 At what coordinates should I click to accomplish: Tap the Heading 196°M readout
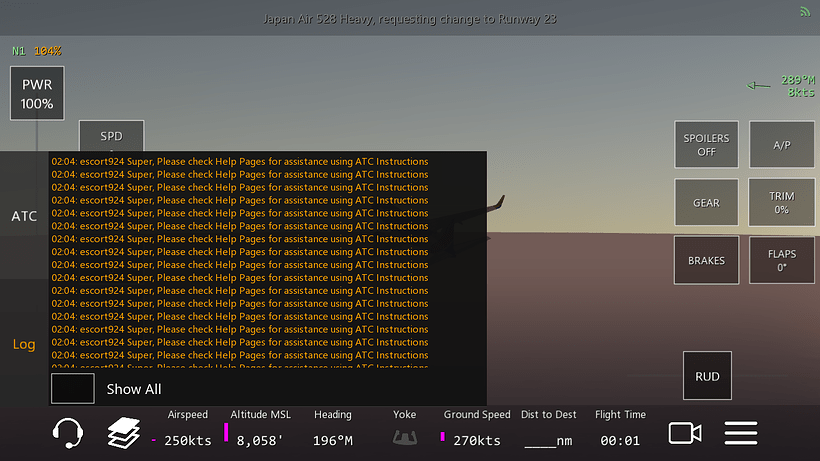pyautogui.click(x=333, y=429)
